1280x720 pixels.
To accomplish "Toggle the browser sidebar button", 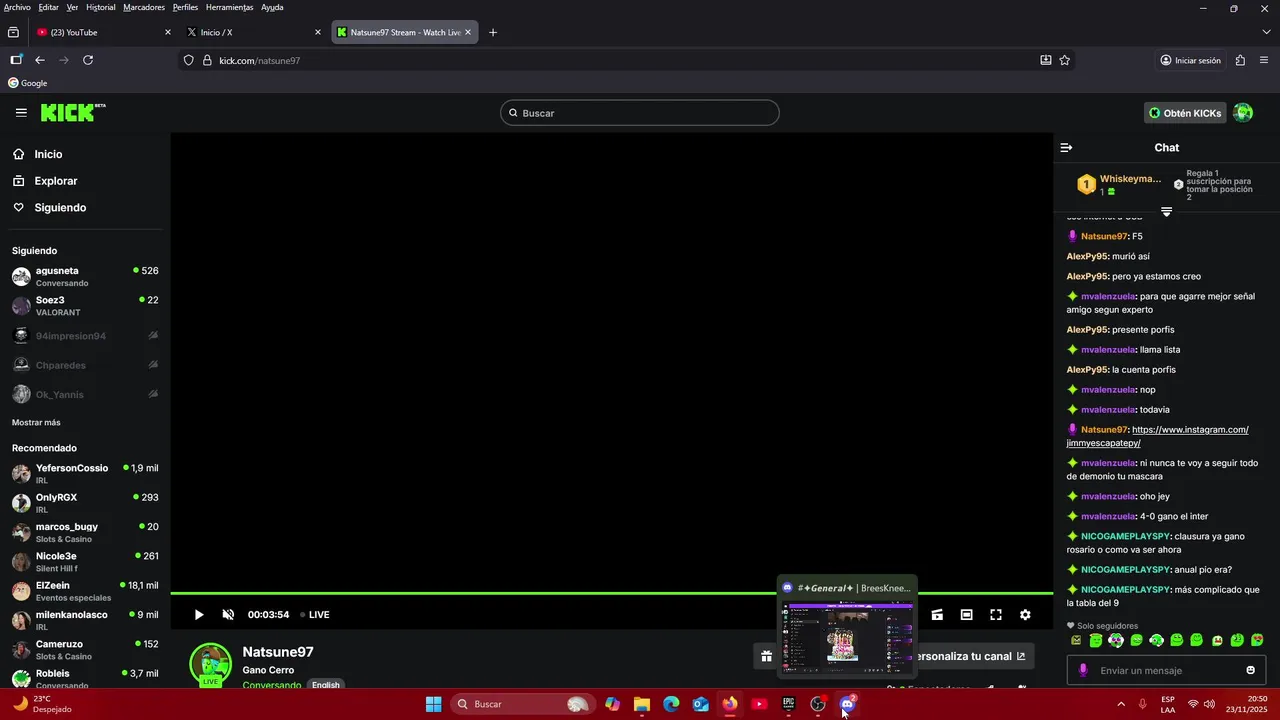I will [x=16, y=60].
